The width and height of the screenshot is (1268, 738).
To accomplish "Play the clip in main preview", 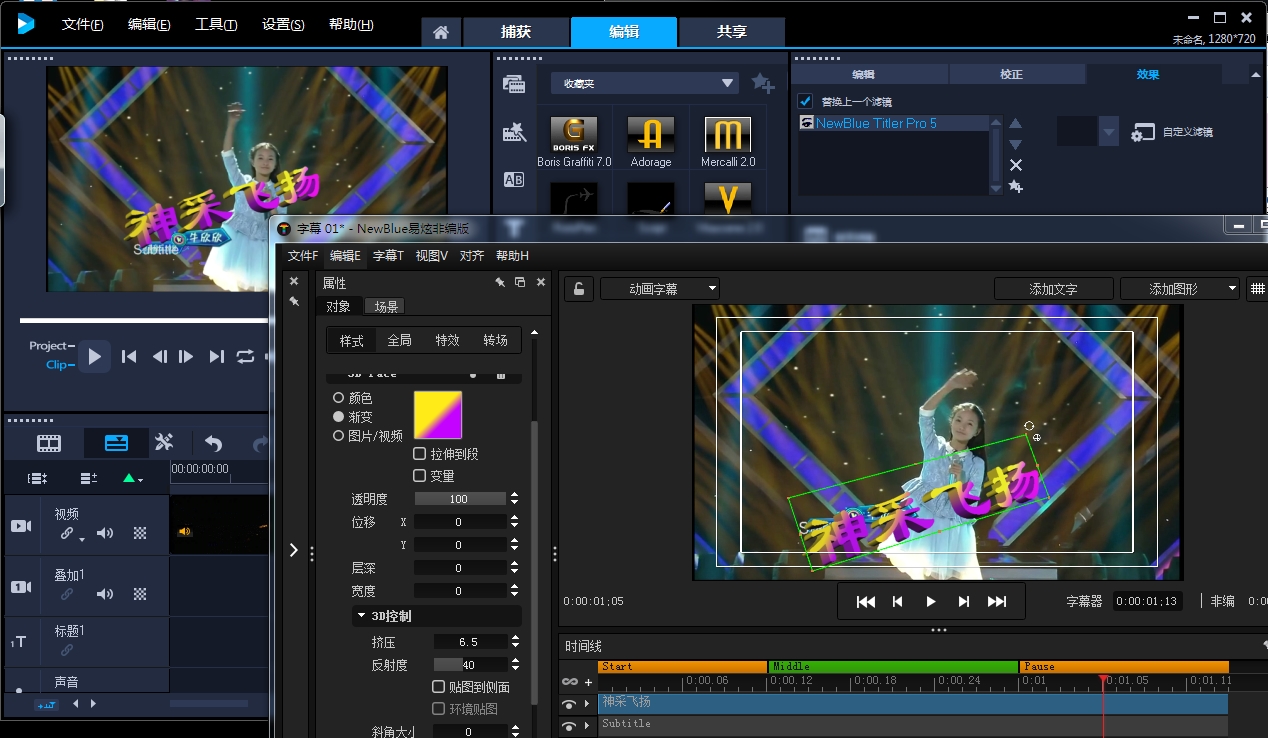I will click(95, 356).
